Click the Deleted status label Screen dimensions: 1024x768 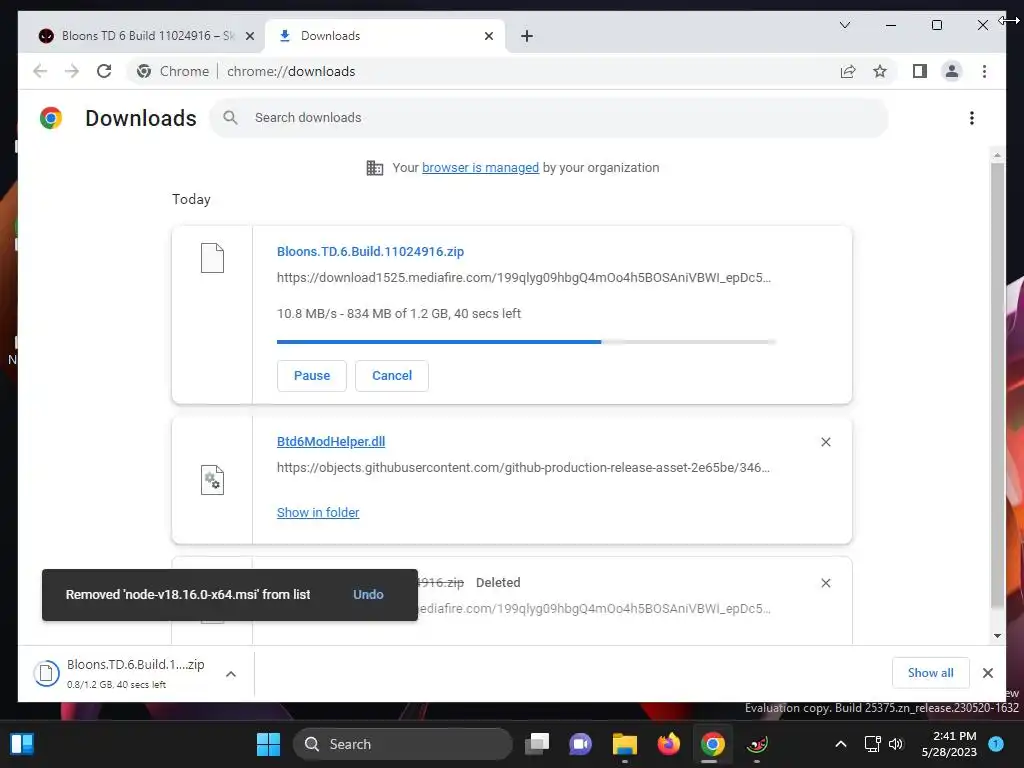coord(498,583)
